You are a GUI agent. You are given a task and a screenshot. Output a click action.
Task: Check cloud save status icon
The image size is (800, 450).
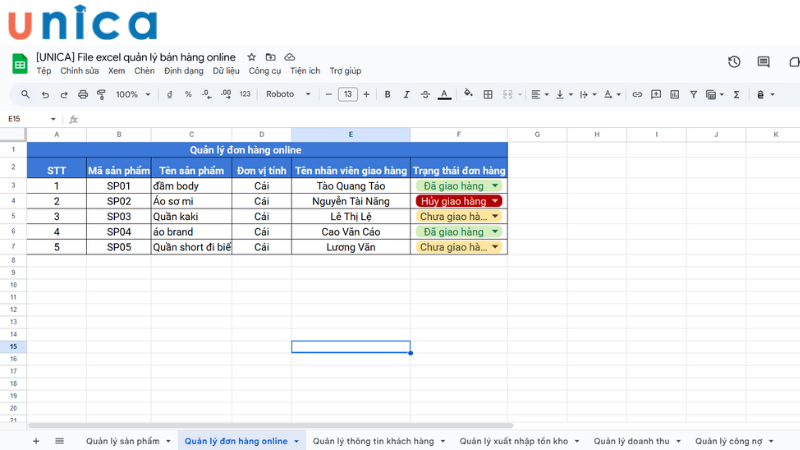[x=289, y=57]
